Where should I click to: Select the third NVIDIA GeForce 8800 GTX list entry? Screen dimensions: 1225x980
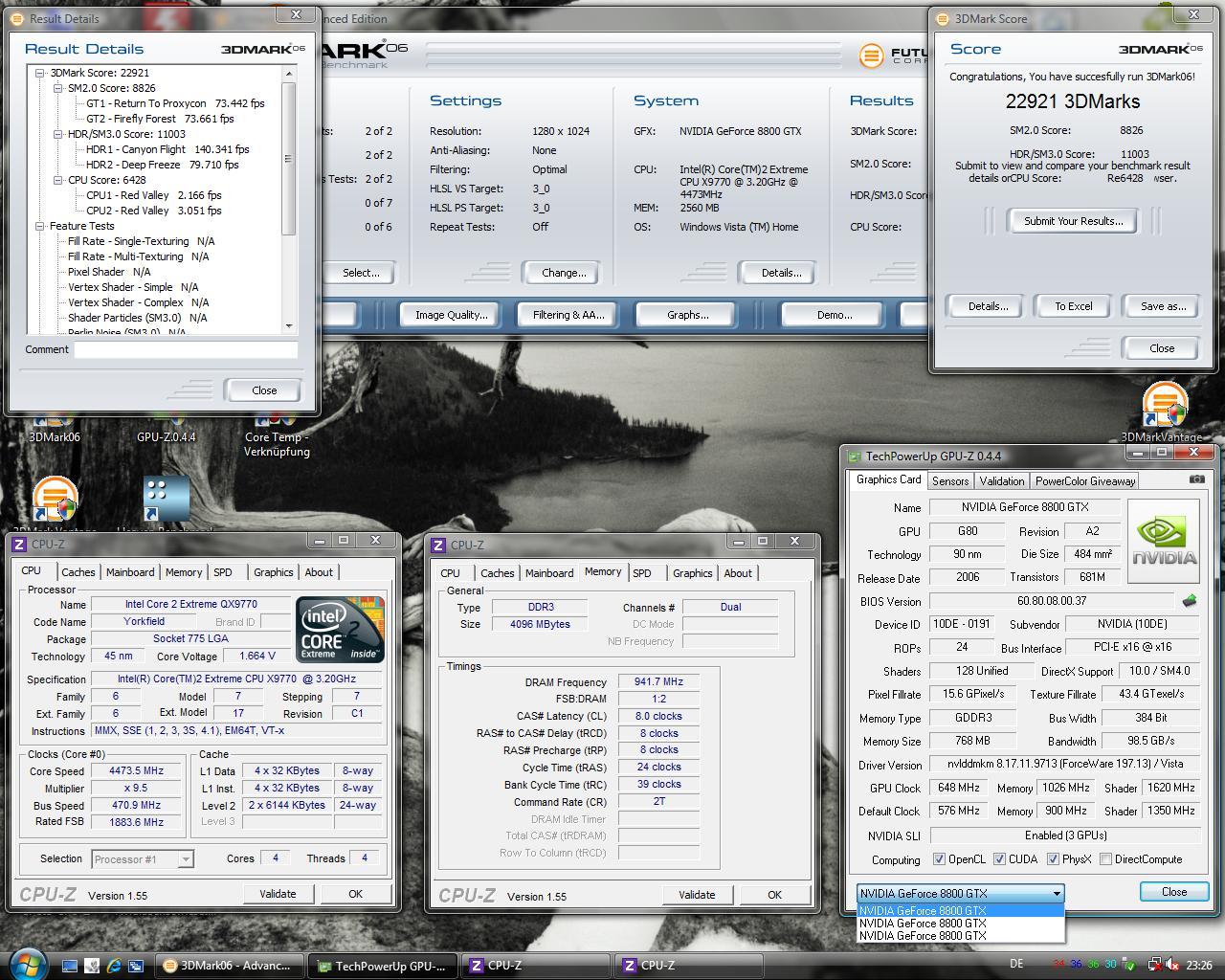(x=960, y=936)
